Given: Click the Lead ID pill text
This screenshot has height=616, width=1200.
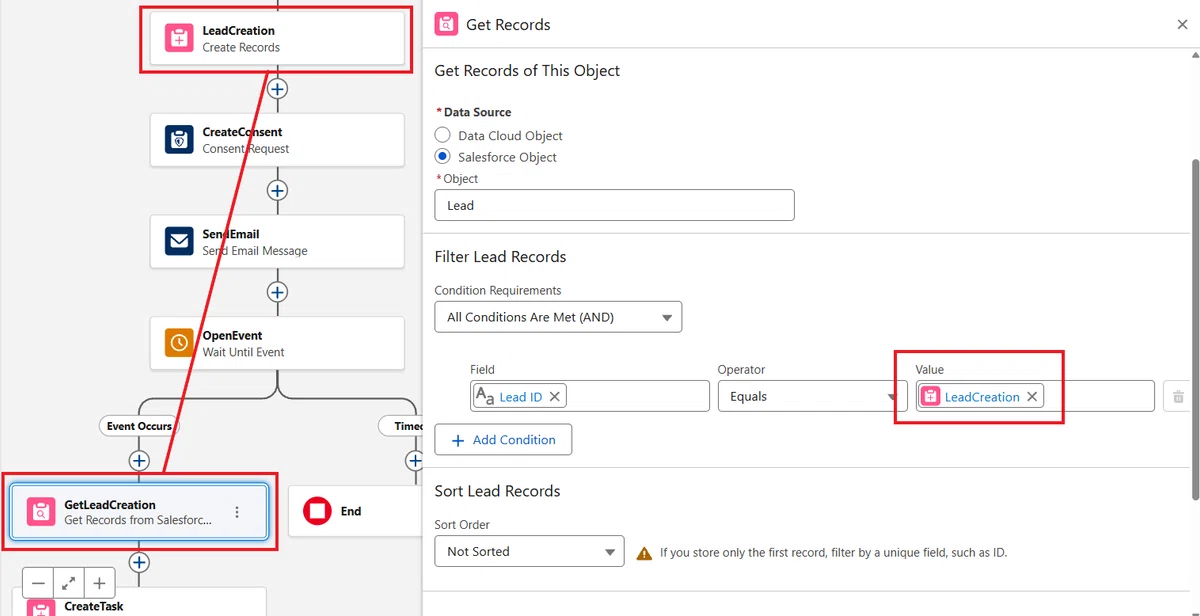Looking at the screenshot, I should click(521, 397).
